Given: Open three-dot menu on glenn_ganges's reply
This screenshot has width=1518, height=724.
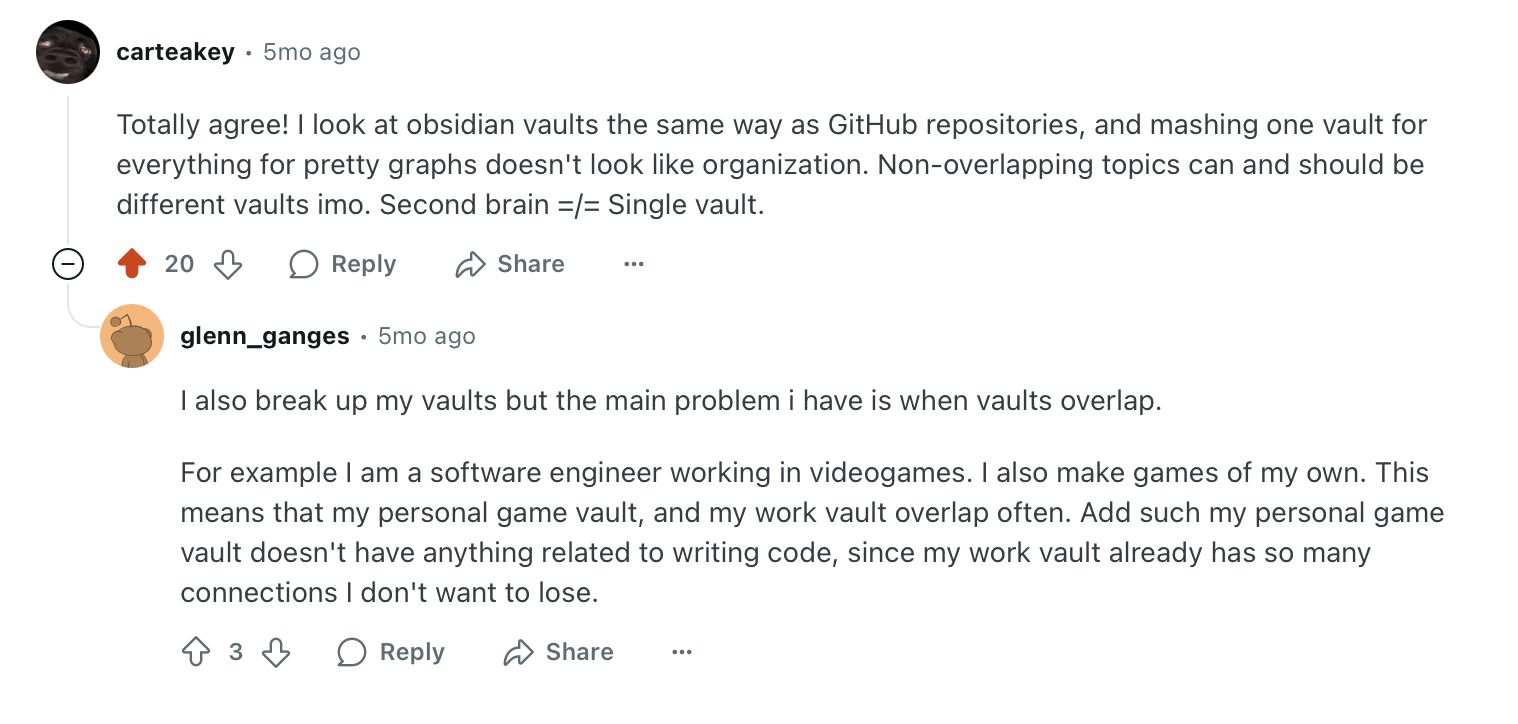Looking at the screenshot, I should click(x=682, y=652).
